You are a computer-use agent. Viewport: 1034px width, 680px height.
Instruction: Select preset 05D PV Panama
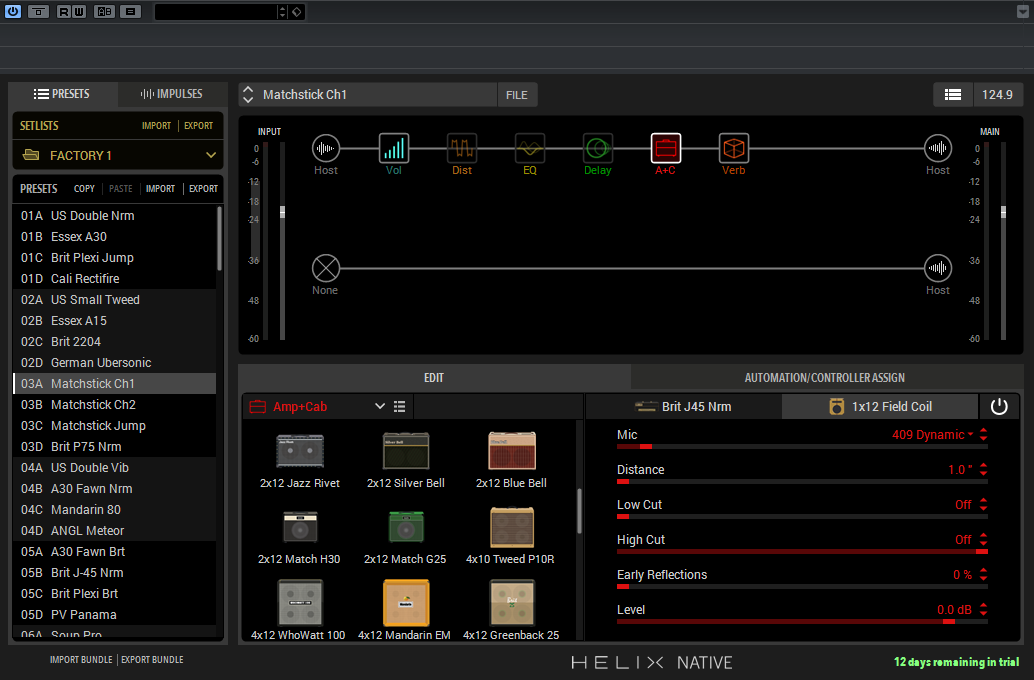[115, 615]
